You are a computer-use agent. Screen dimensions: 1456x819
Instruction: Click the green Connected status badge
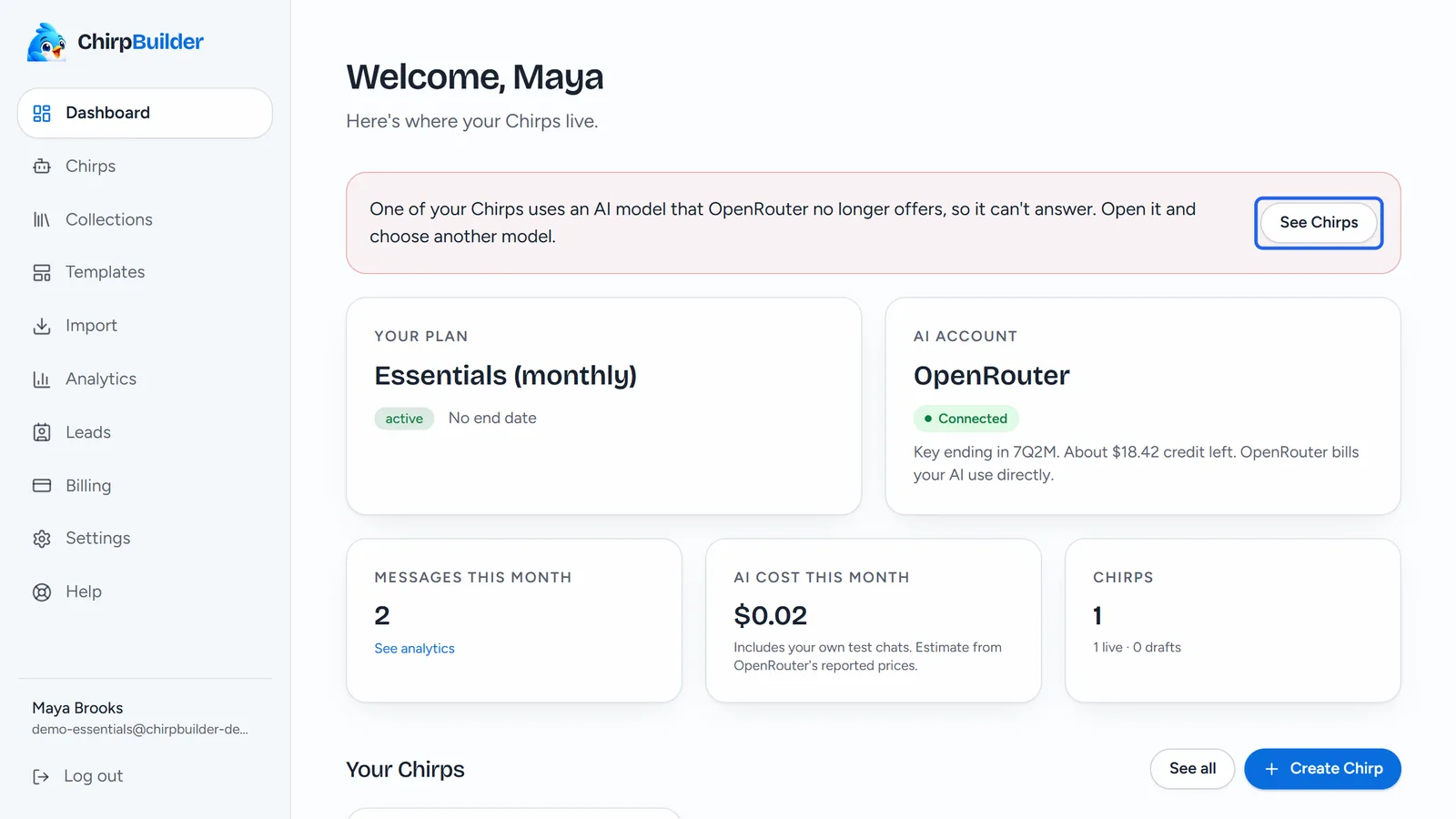pos(966,419)
